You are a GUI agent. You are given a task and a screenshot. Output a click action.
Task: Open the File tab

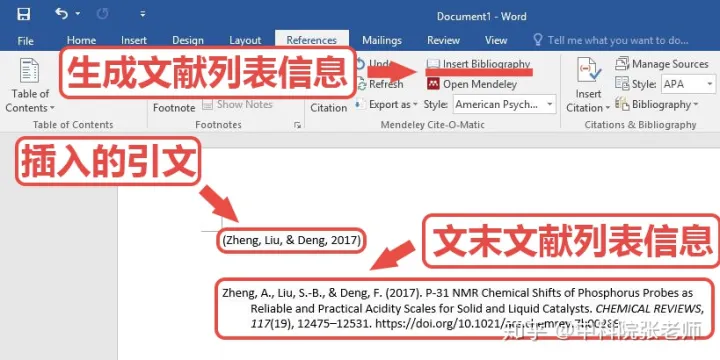pos(25,40)
